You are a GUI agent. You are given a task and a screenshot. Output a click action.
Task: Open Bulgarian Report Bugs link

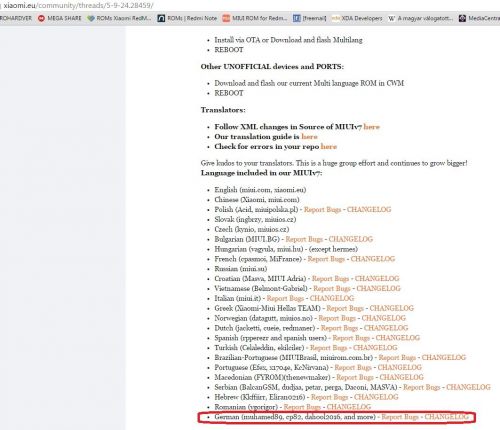(304, 239)
